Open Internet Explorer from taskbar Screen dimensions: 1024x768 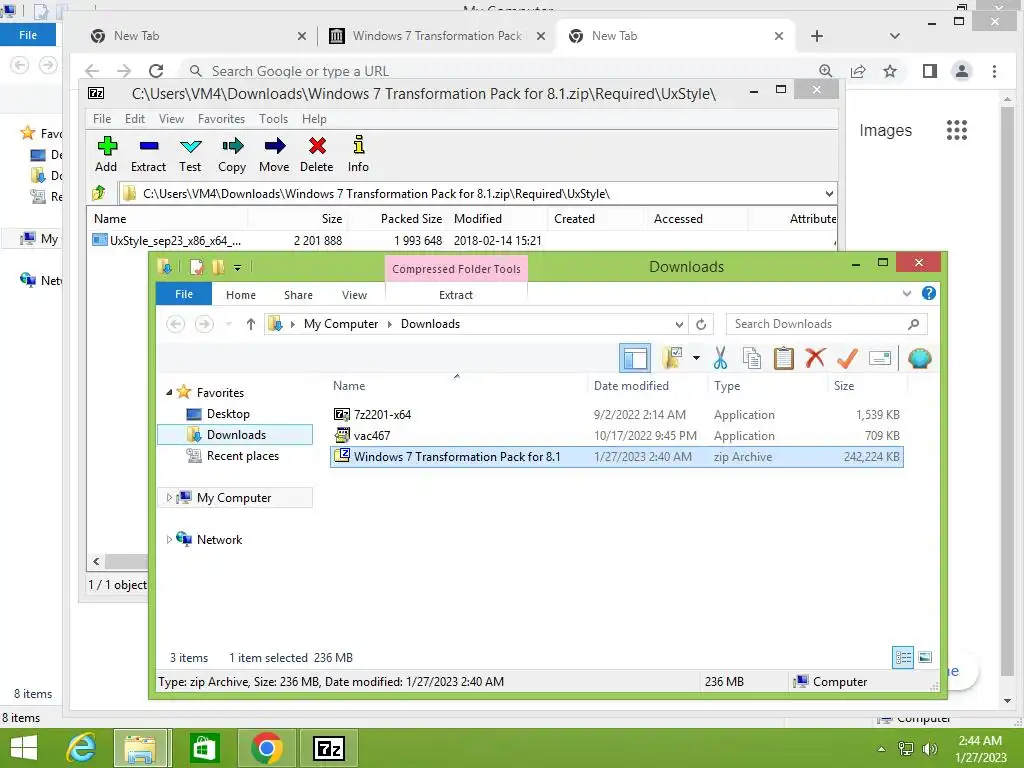click(x=81, y=748)
